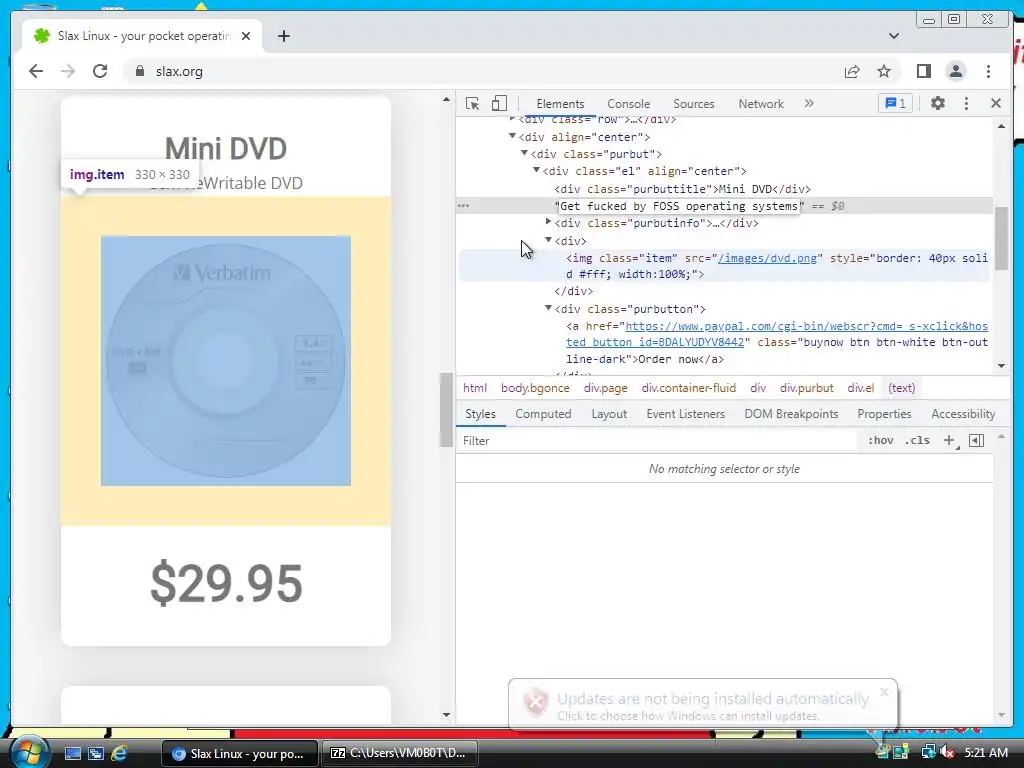Click Show Desktop quick launch icon
1024x768 pixels.
pyautogui.click(x=72, y=753)
